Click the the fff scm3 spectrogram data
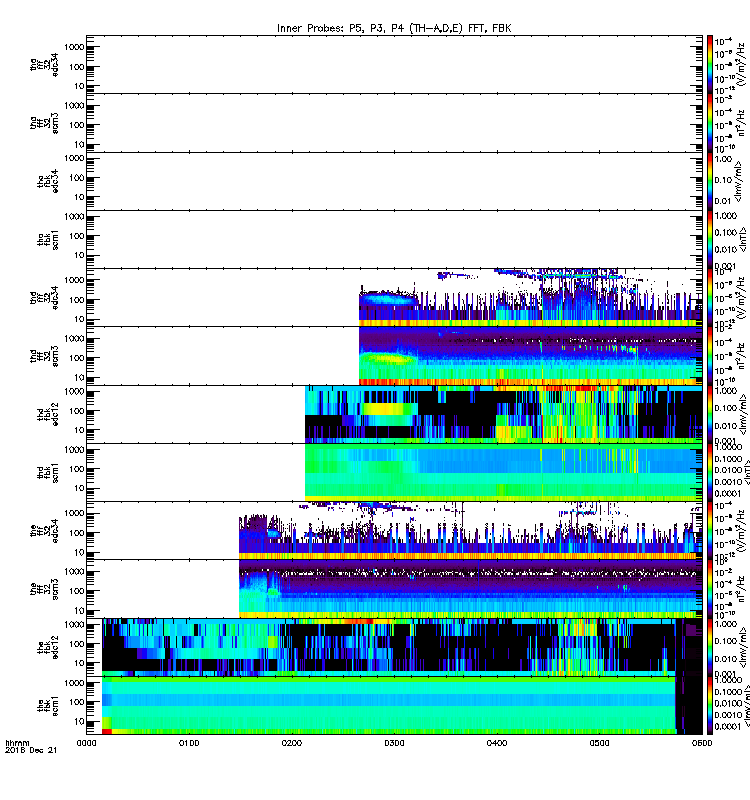 [470, 589]
